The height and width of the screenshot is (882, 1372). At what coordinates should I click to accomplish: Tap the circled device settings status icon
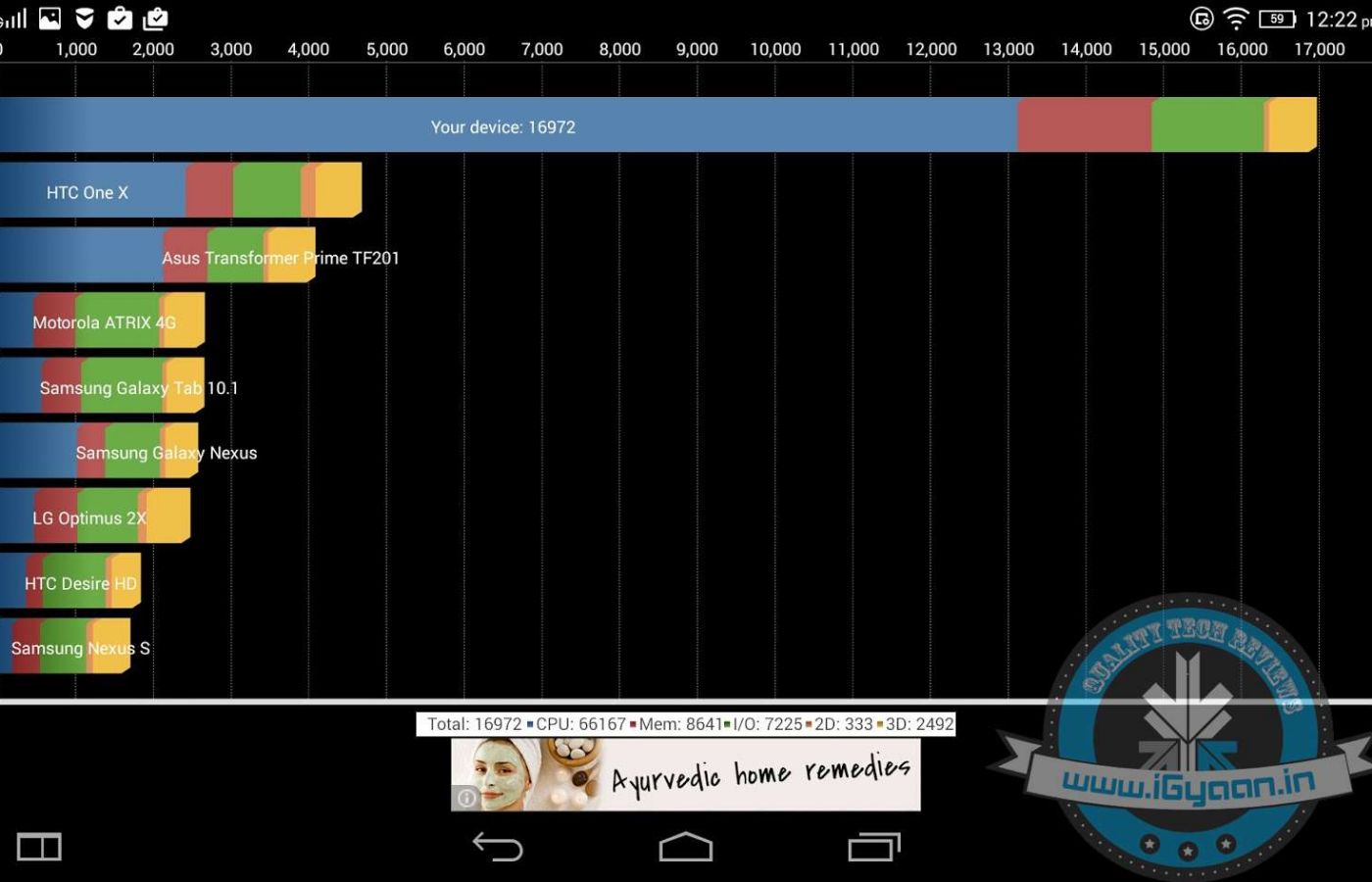(x=1201, y=19)
